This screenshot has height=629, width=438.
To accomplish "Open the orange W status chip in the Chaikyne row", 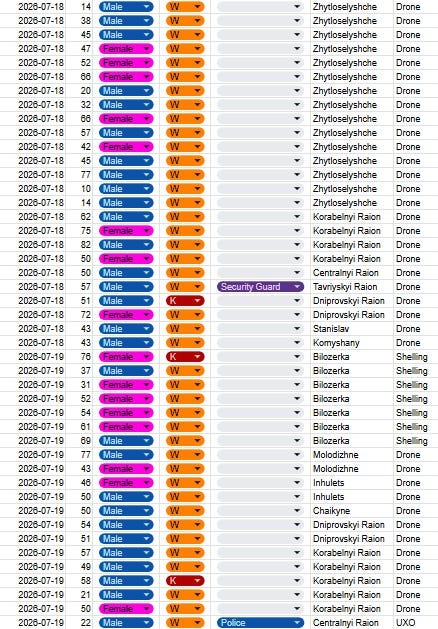I will pos(185,511).
